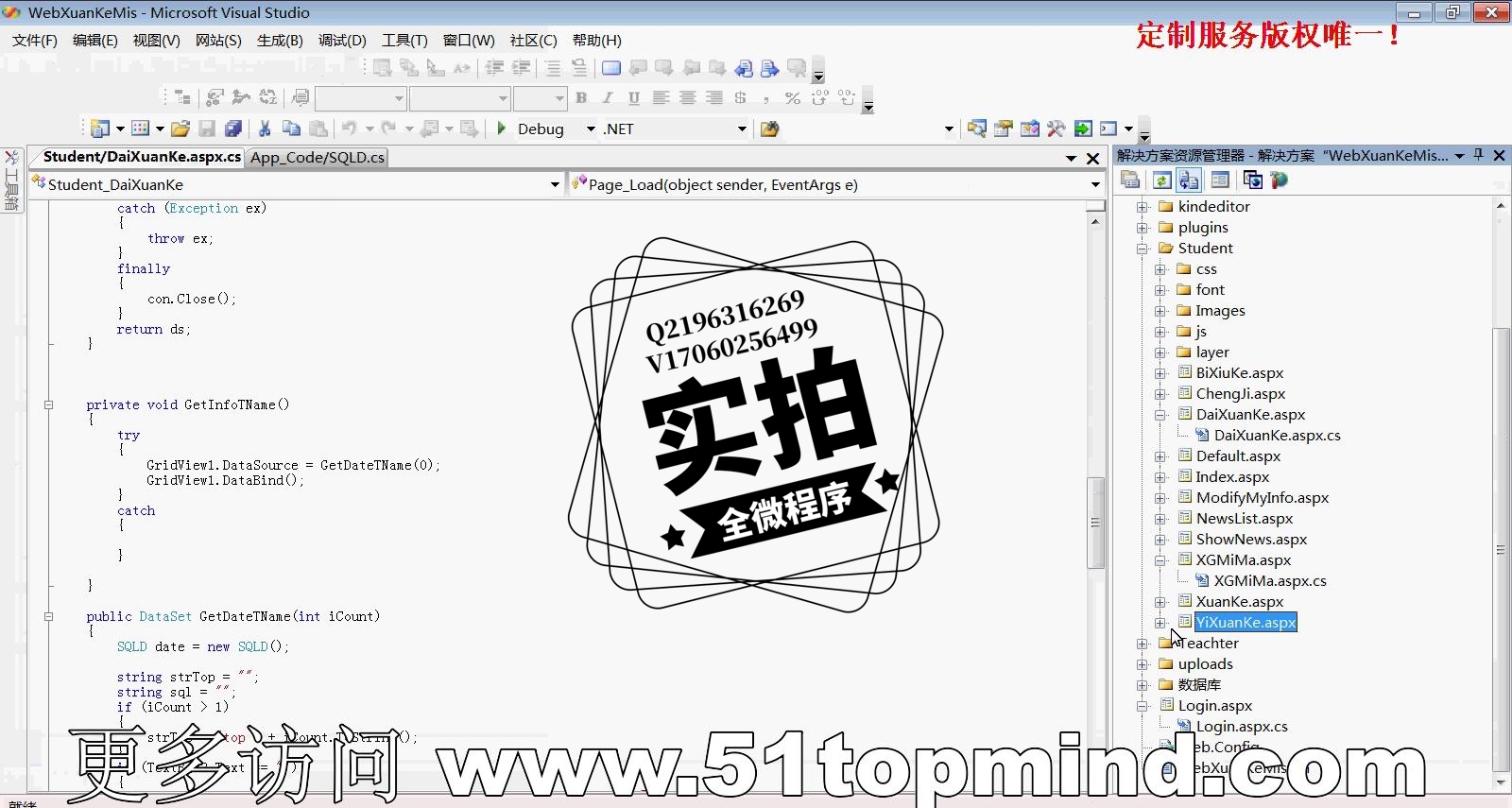
Task: Open the active files list dropdown arrow
Action: click(x=1071, y=159)
